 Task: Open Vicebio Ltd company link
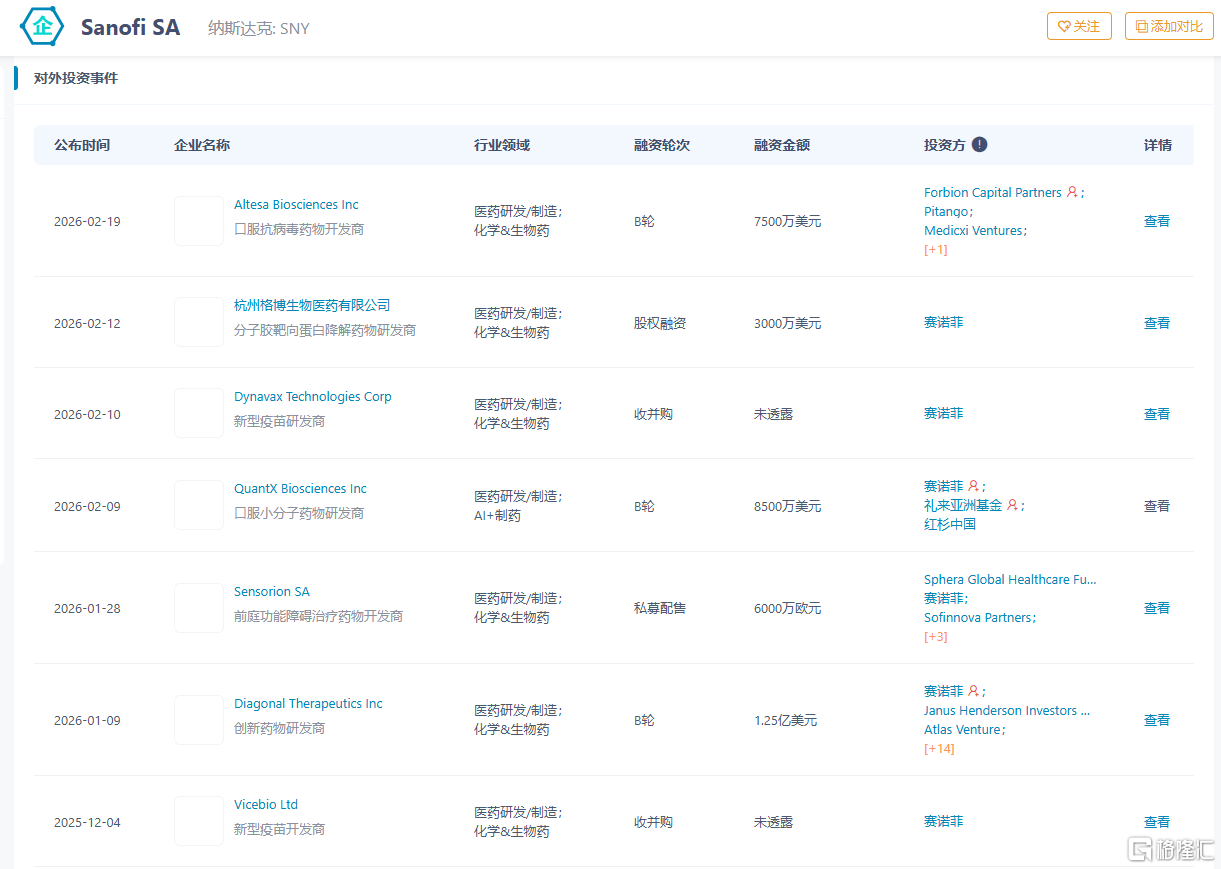click(266, 804)
